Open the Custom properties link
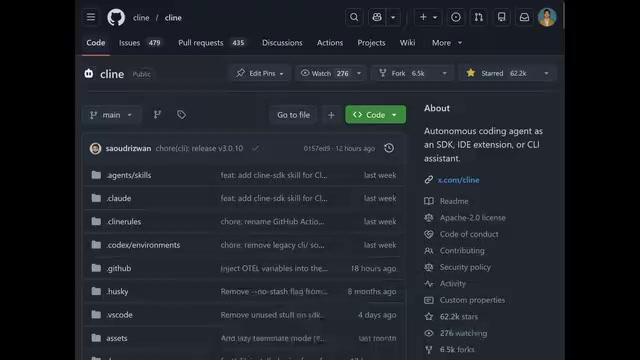Viewport: 640px width, 360px height. [472, 300]
